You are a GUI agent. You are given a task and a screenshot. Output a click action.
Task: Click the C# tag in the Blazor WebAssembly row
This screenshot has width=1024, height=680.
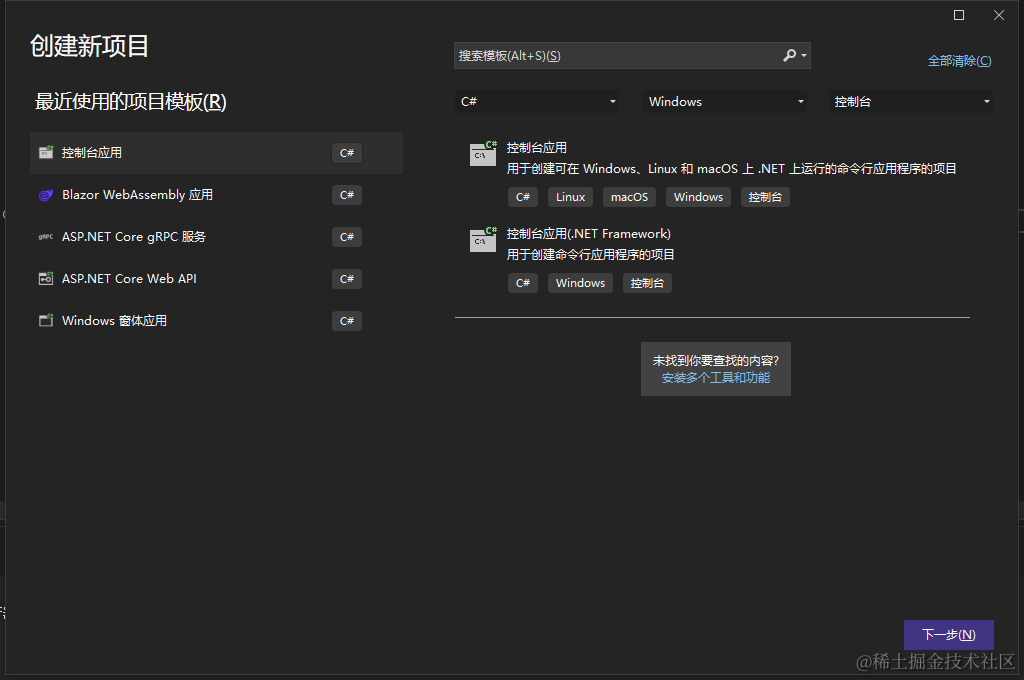[347, 195]
